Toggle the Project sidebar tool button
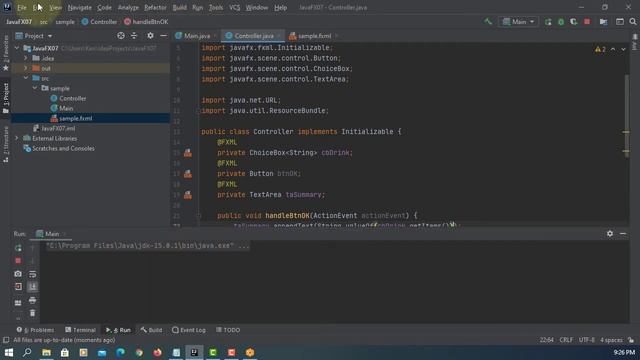Viewport: 640px width, 360px height. click(x=6, y=98)
